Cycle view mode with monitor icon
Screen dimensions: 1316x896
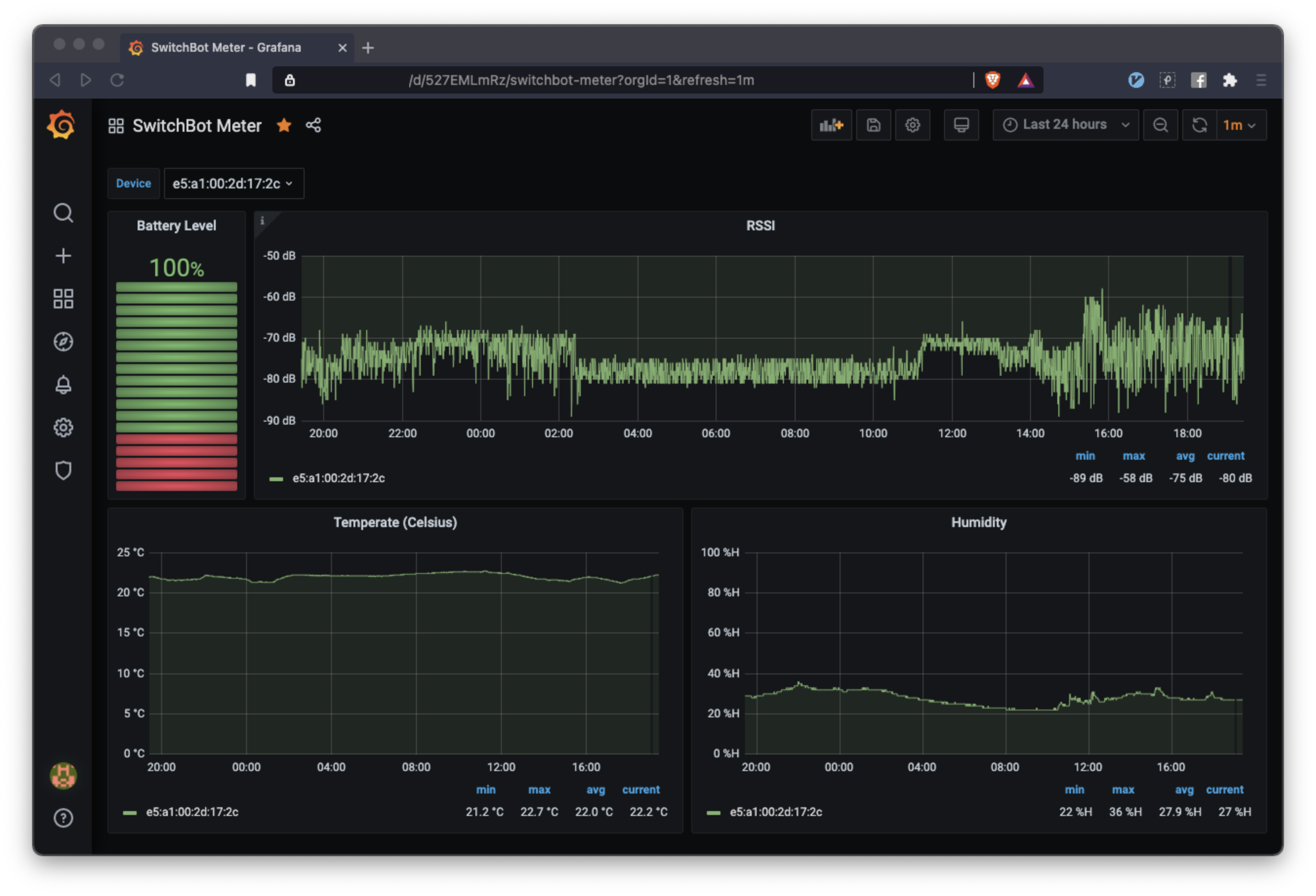tap(961, 125)
